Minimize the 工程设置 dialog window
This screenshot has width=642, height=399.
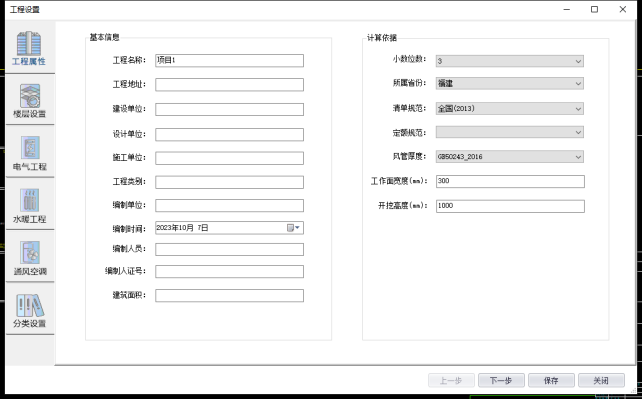click(x=567, y=9)
